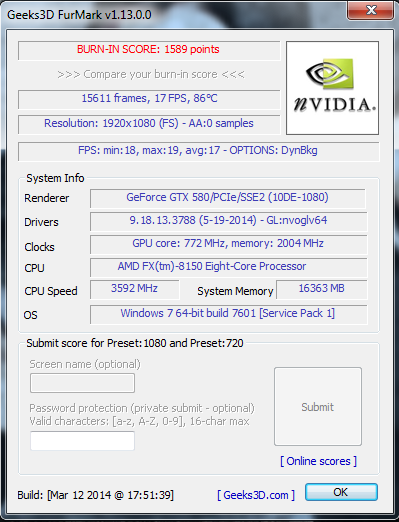This screenshot has width=399, height=522.
Task: Click the Drivers label
Action: click(41, 222)
